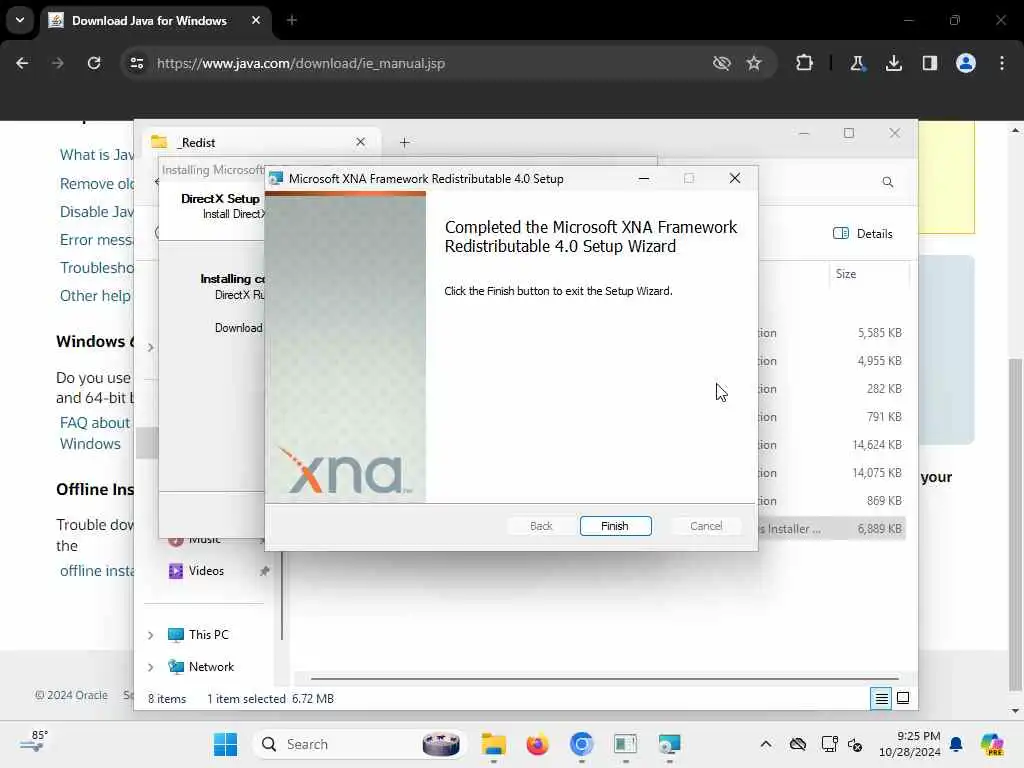
Task: Add a new File Explorer tab
Action: pyautogui.click(x=404, y=142)
